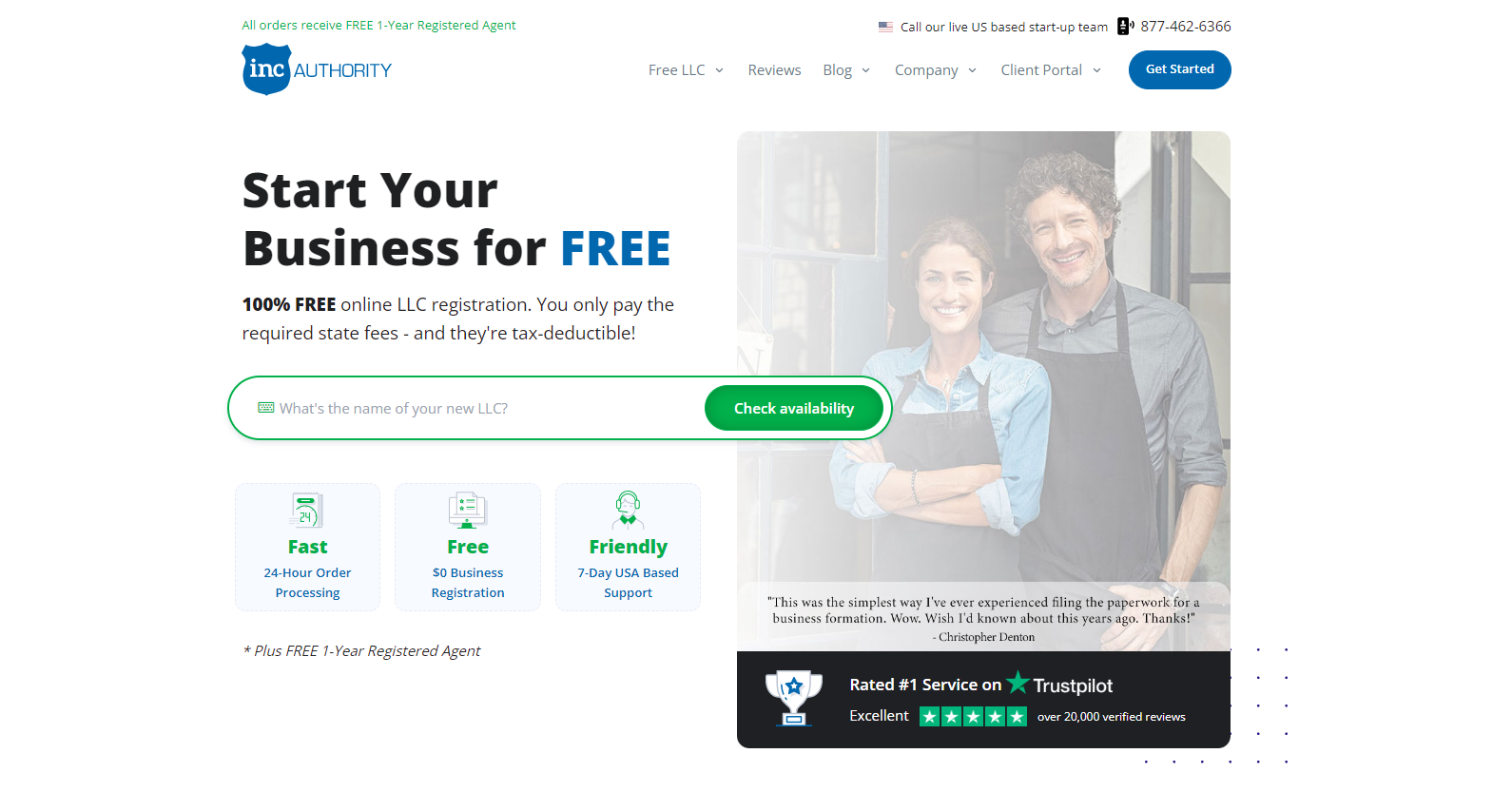Click the Check availability button
This screenshot has width=1512, height=792.
click(794, 408)
